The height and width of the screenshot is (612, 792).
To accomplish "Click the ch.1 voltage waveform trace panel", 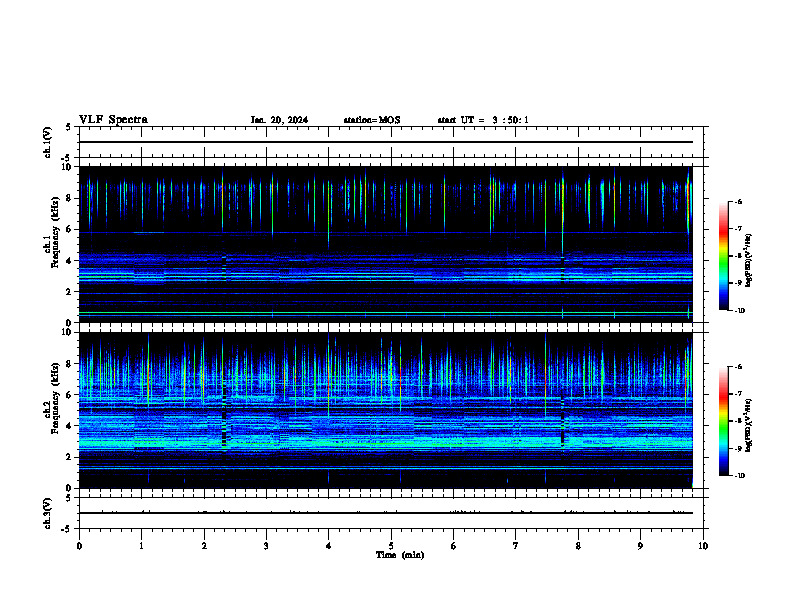I will click(x=391, y=142).
